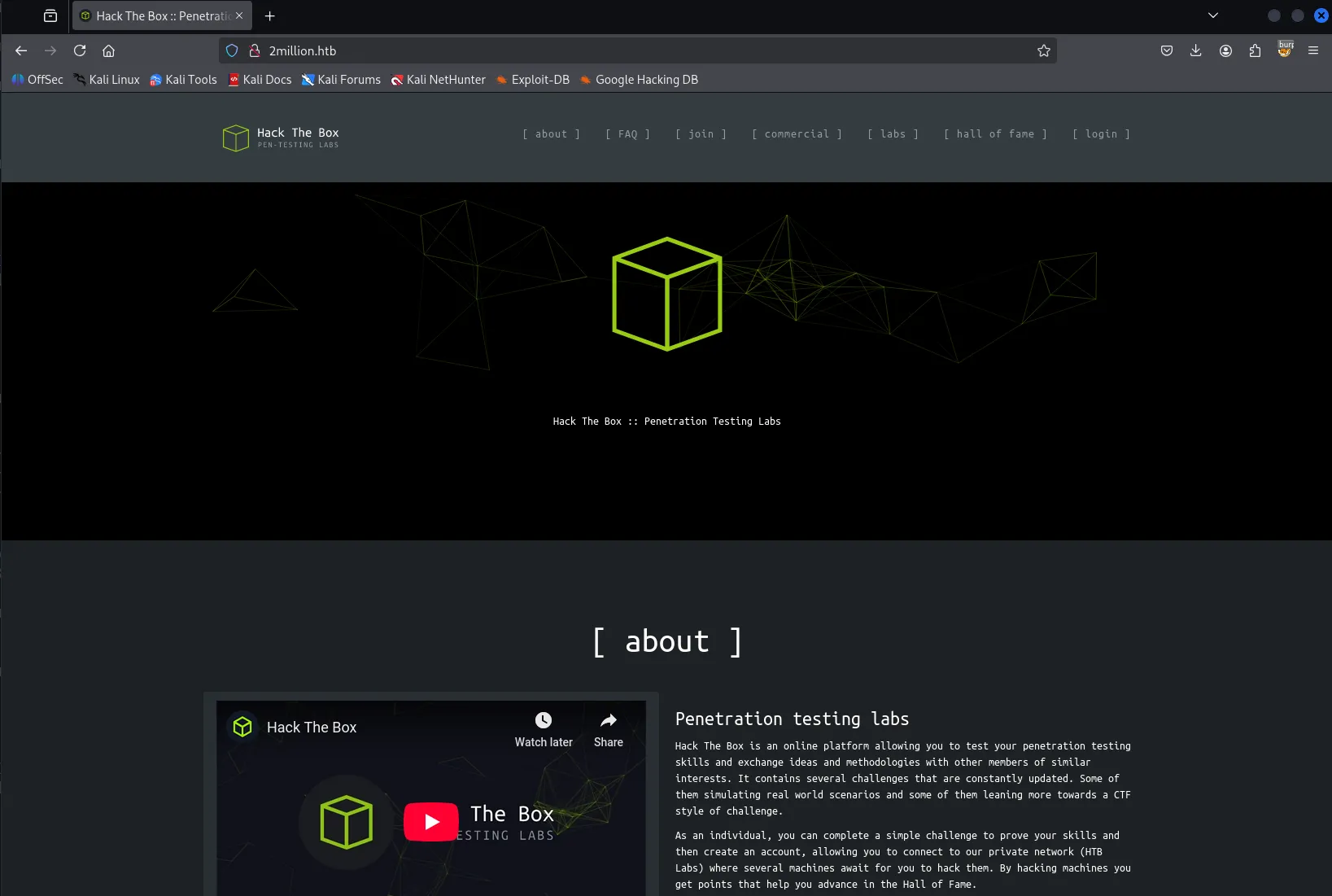This screenshot has width=1332, height=896.
Task: Go to the login page link
Action: click(x=1101, y=134)
